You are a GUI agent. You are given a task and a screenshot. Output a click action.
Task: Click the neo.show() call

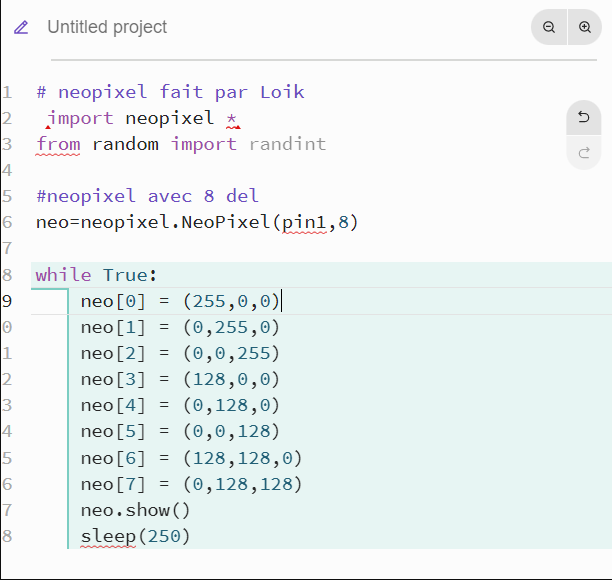[x=135, y=511]
